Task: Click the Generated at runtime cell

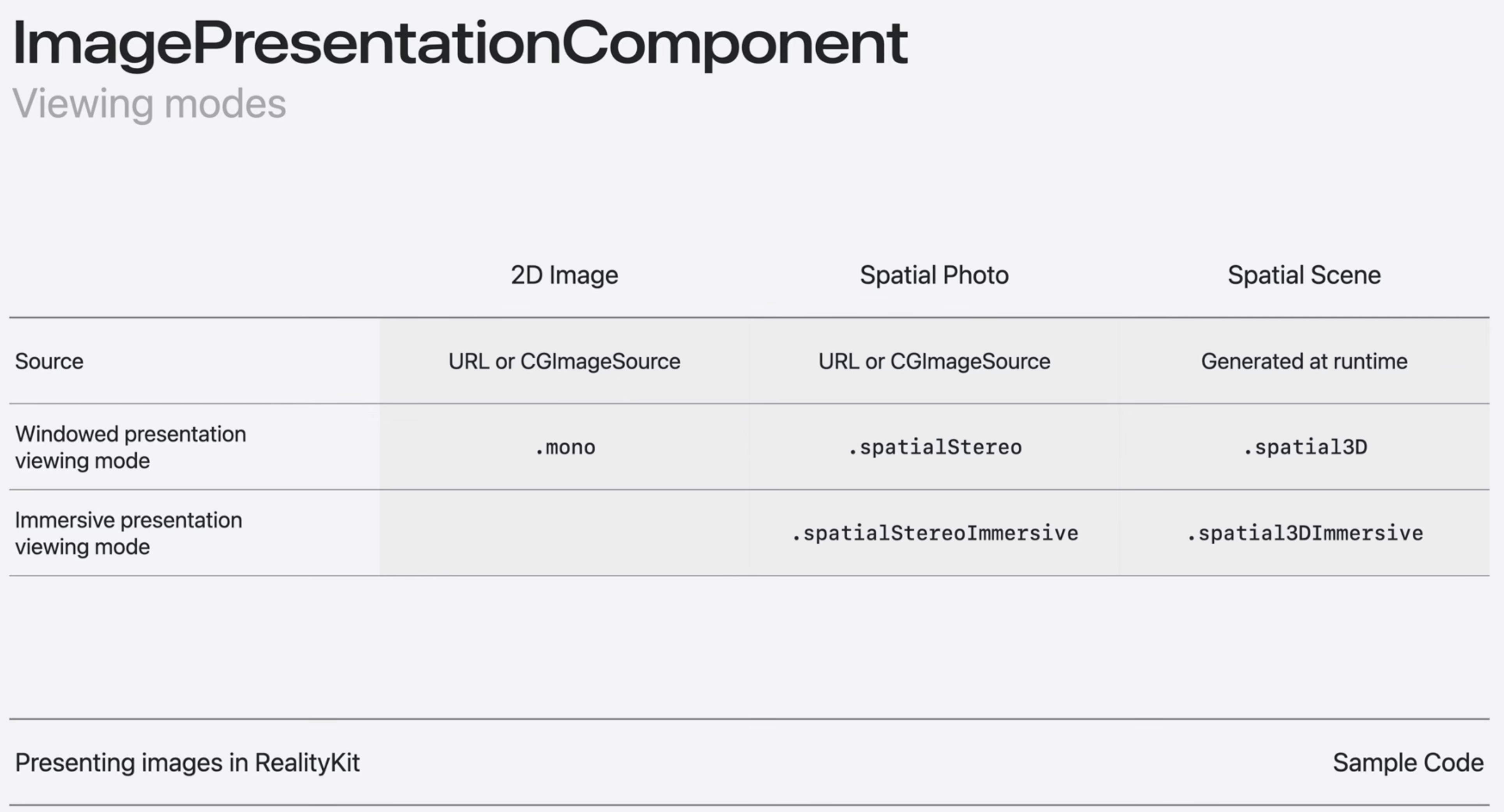Action: coord(1304,361)
